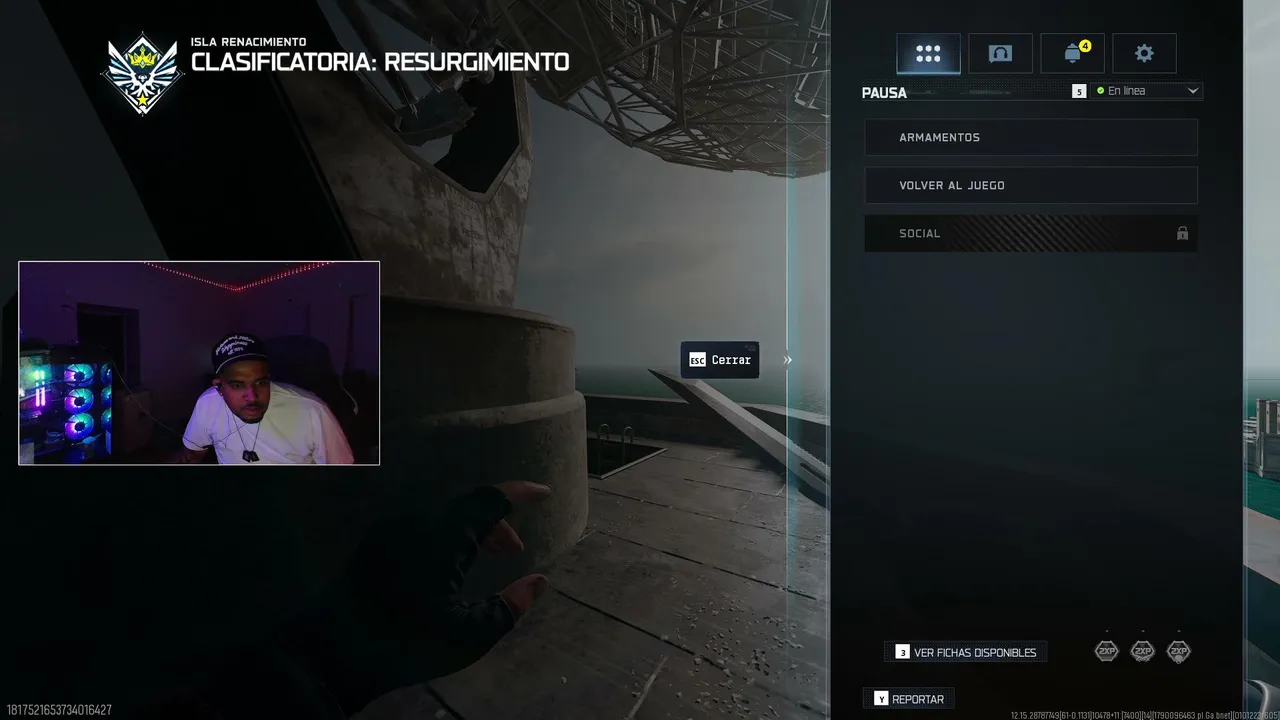Click the green online status dot
Image resolution: width=1280 pixels, height=720 pixels.
pos(1100,91)
